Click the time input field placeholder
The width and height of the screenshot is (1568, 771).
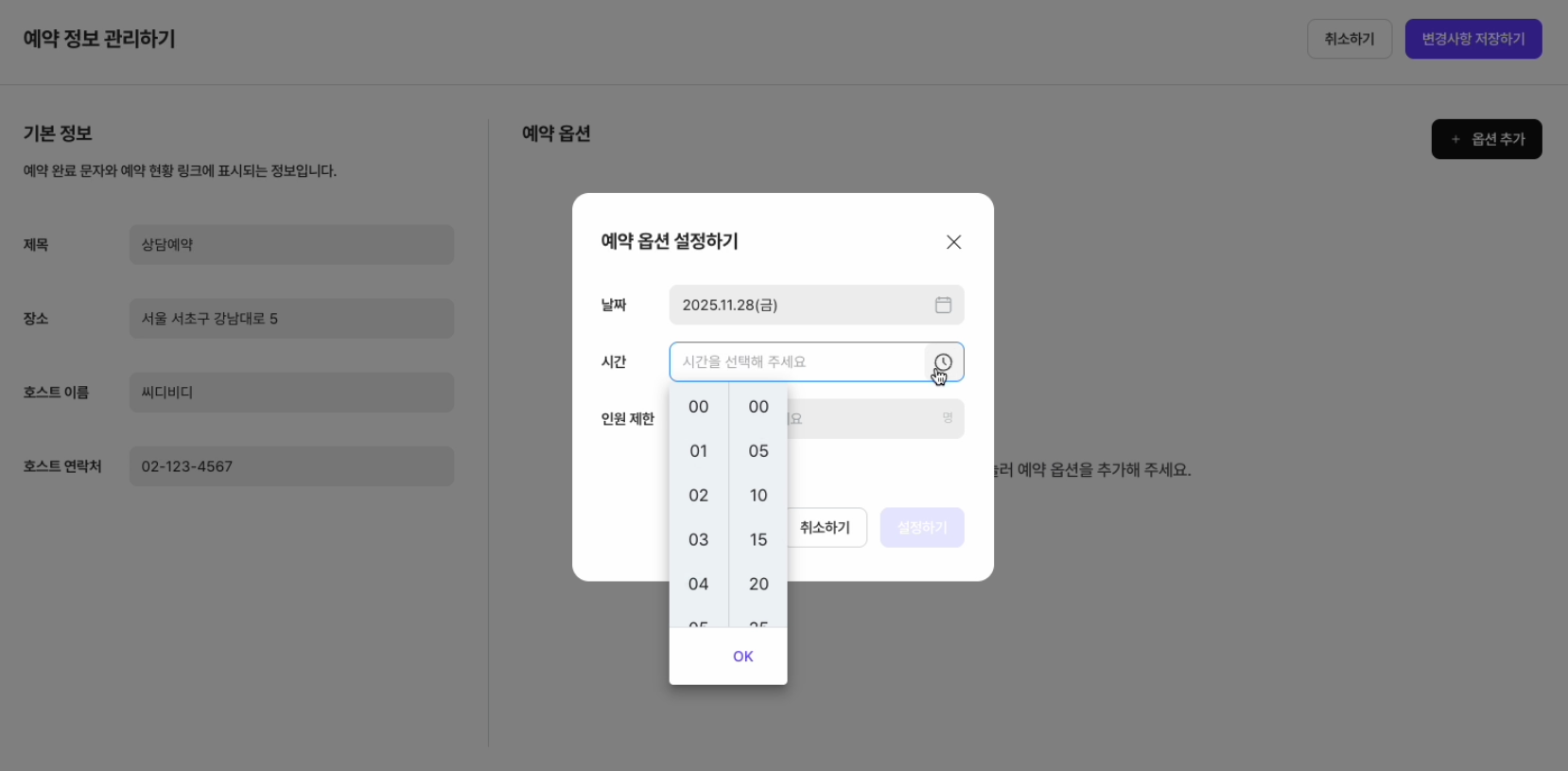coord(794,362)
